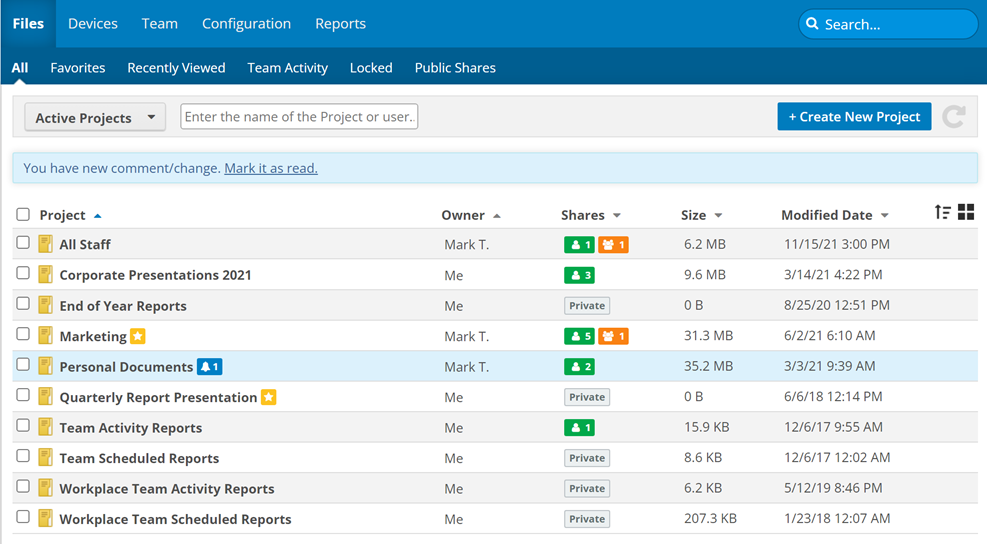Open the Reports top menu

pyautogui.click(x=340, y=23)
